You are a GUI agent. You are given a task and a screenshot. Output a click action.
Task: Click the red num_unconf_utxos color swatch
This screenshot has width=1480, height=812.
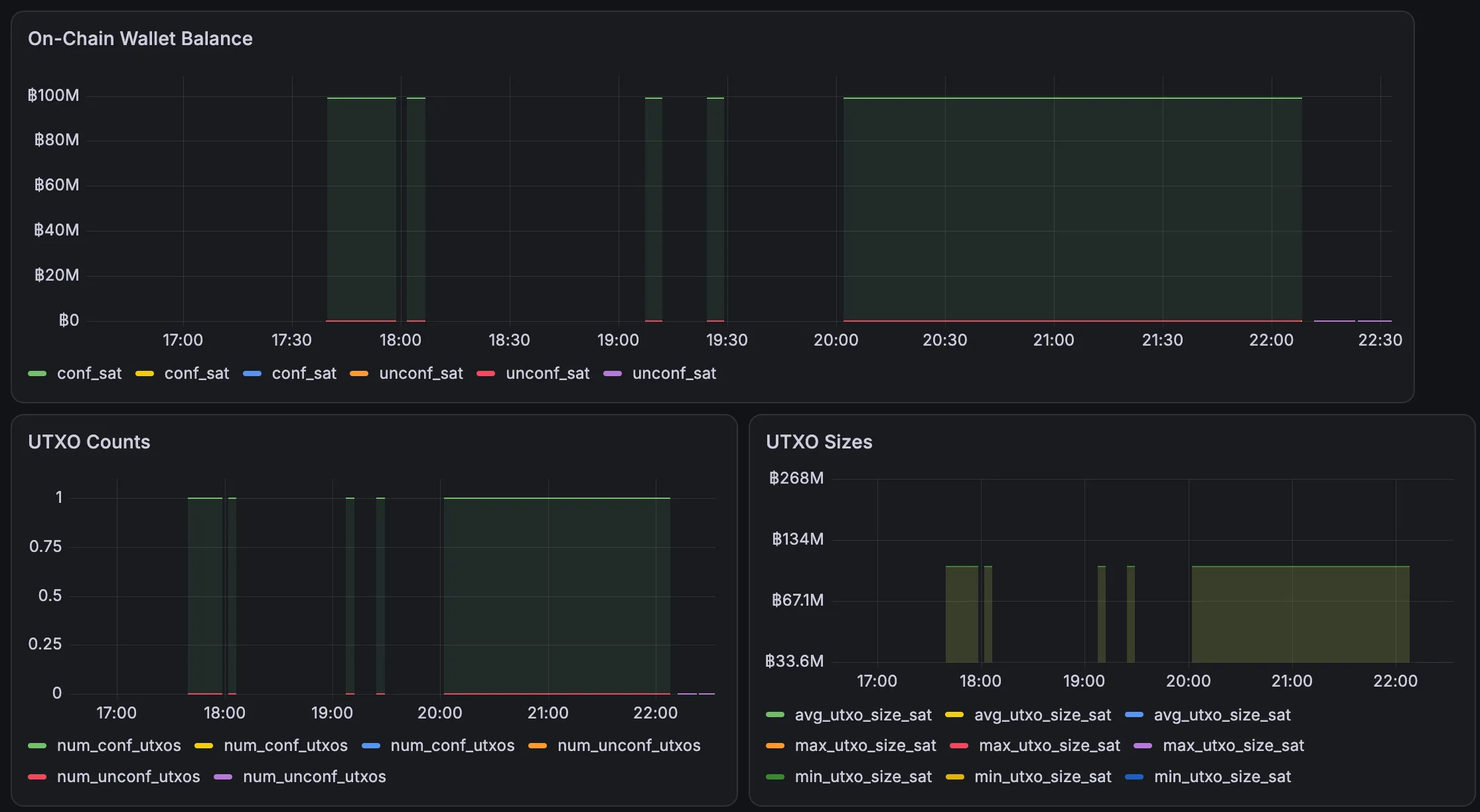[37, 777]
